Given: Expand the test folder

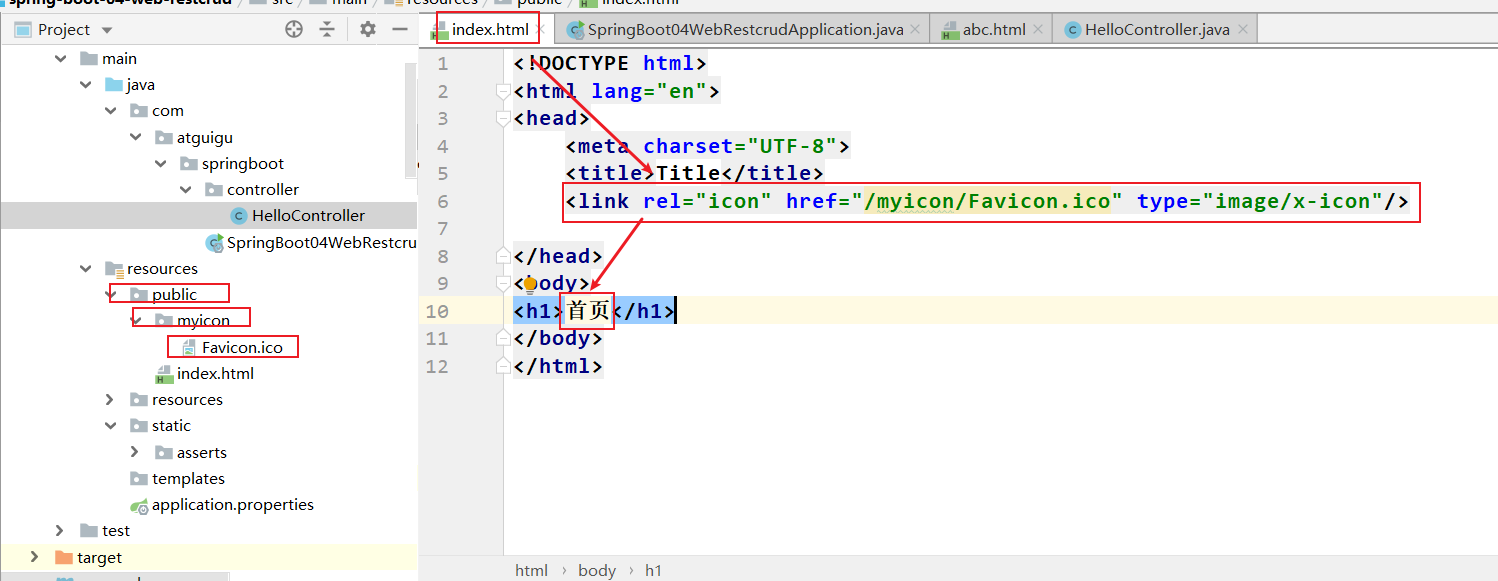Looking at the screenshot, I should click(x=60, y=530).
